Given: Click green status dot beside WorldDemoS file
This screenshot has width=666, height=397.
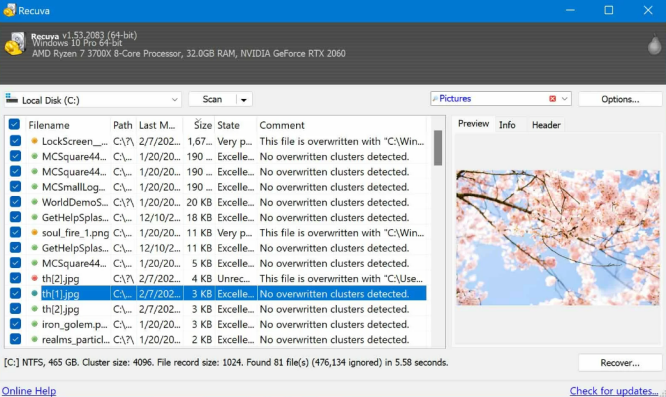Looking at the screenshot, I should (x=34, y=202).
